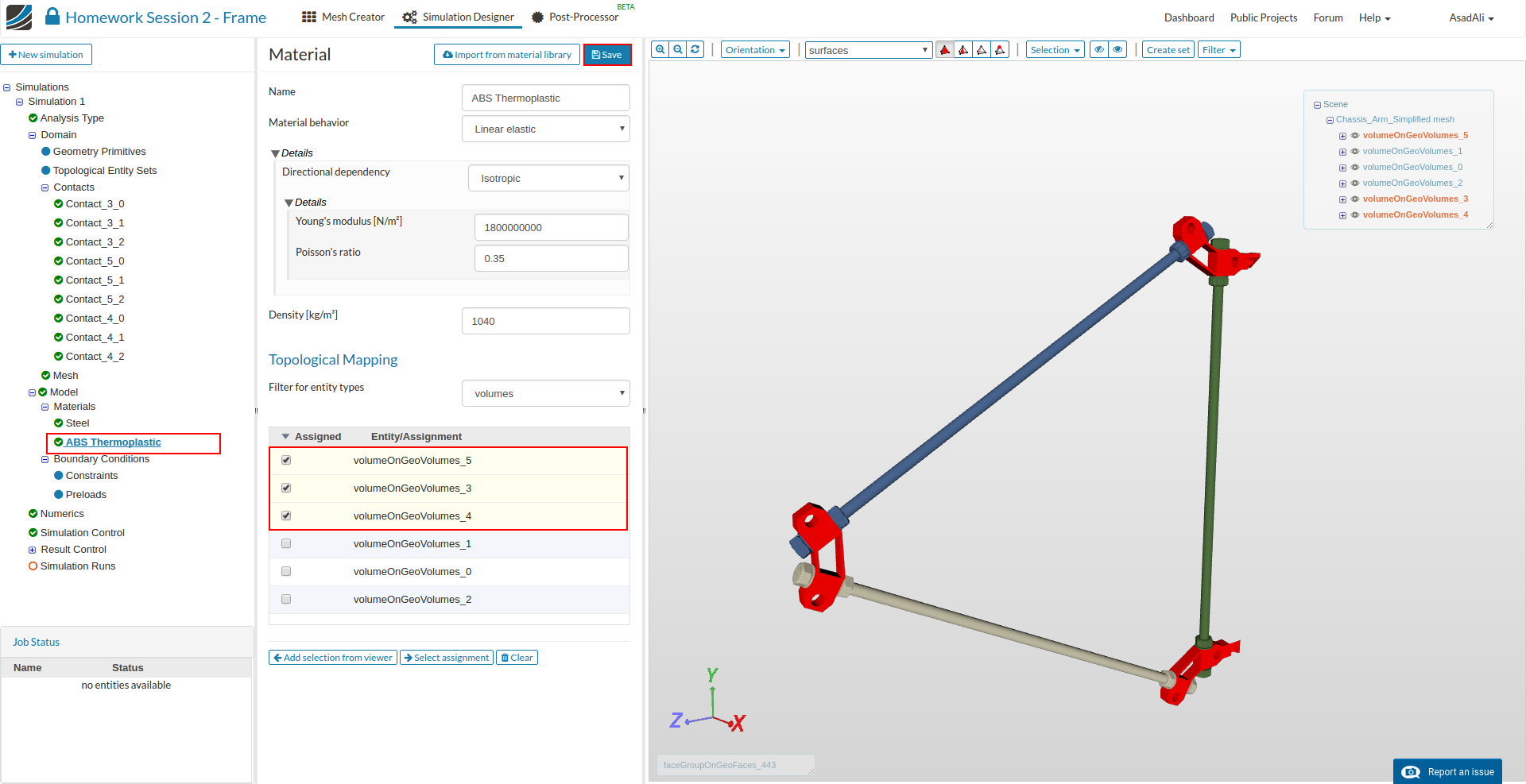Screen dimensions: 1526x784
Task: Open the Selection dropdown in viewer toolbar
Action: coord(1055,50)
